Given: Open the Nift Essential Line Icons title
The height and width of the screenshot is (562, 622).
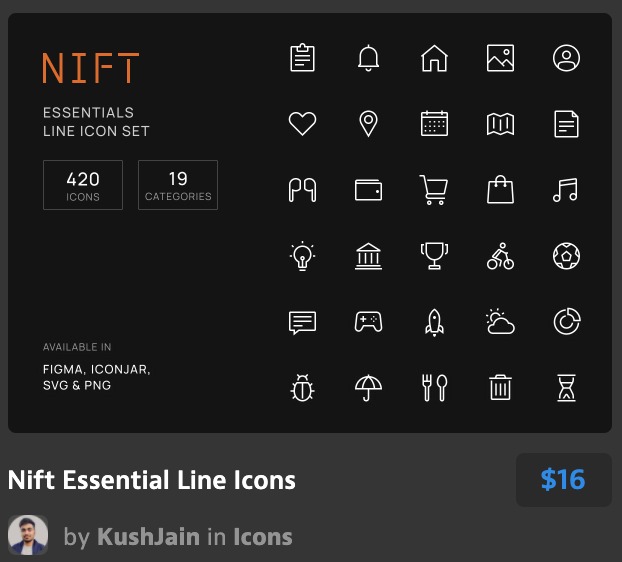Looking at the screenshot, I should [152, 480].
